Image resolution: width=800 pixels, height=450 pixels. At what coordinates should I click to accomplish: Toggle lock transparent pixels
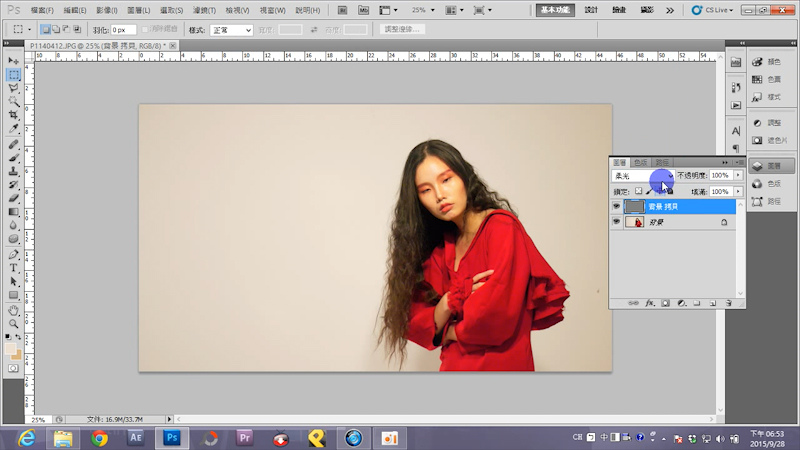point(638,191)
